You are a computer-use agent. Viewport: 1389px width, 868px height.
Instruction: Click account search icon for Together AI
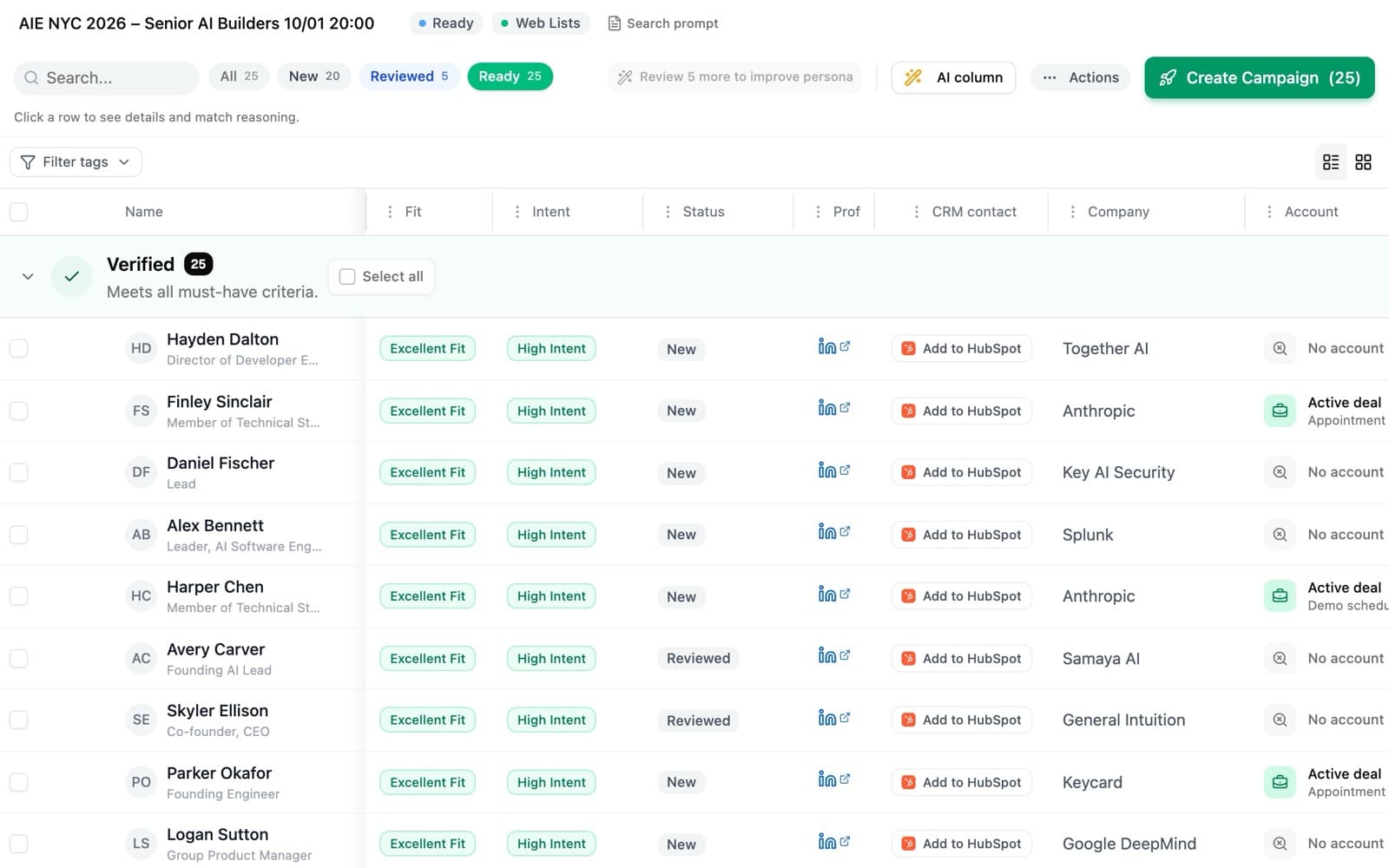pos(1280,348)
